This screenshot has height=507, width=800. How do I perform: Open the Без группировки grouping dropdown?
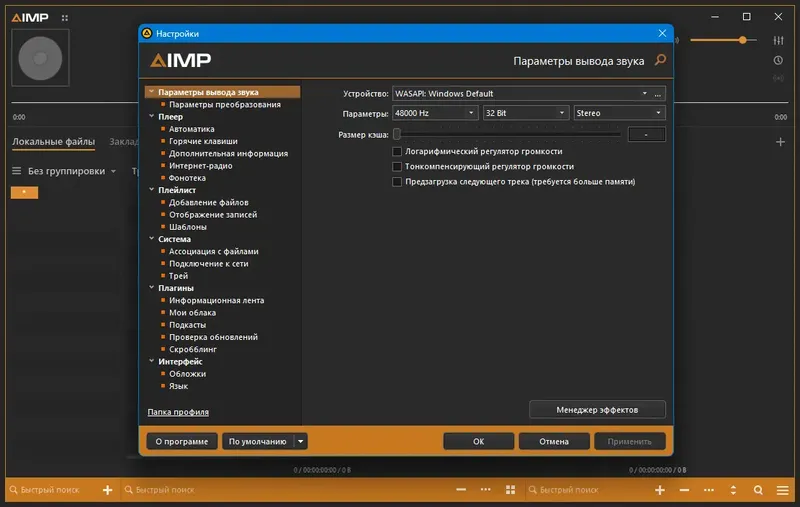[71, 171]
